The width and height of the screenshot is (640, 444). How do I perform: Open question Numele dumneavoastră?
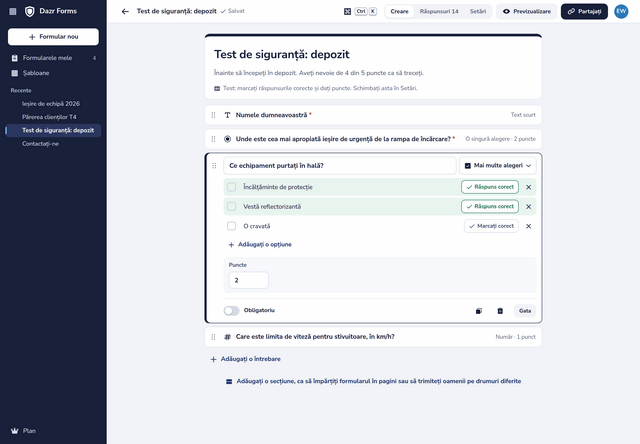pyautogui.click(x=373, y=115)
